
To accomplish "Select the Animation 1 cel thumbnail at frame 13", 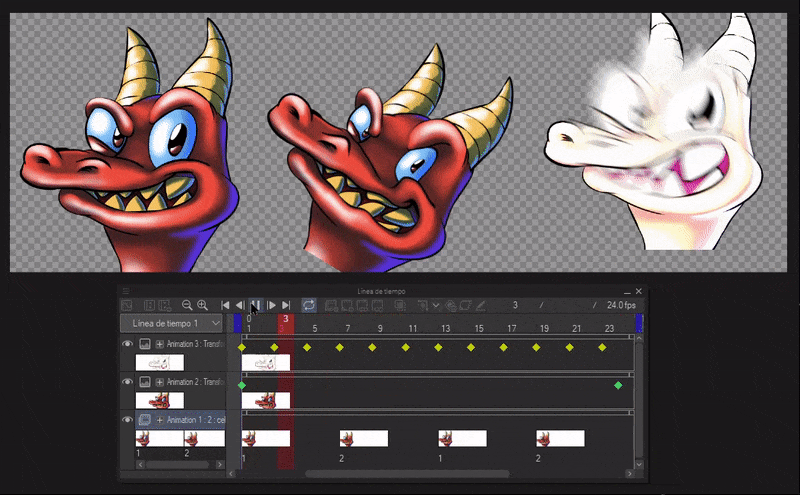I will [x=462, y=438].
